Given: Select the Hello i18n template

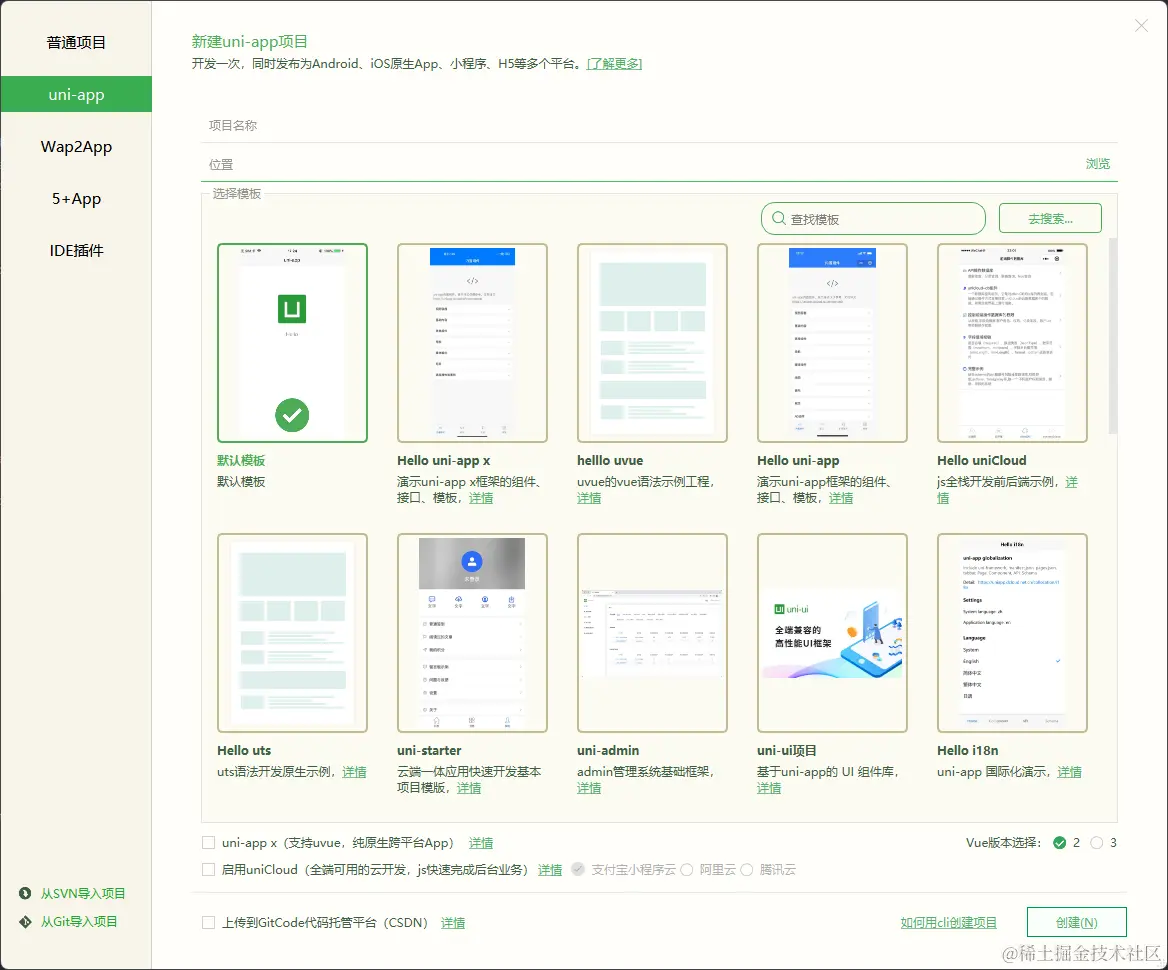Looking at the screenshot, I should (1012, 633).
